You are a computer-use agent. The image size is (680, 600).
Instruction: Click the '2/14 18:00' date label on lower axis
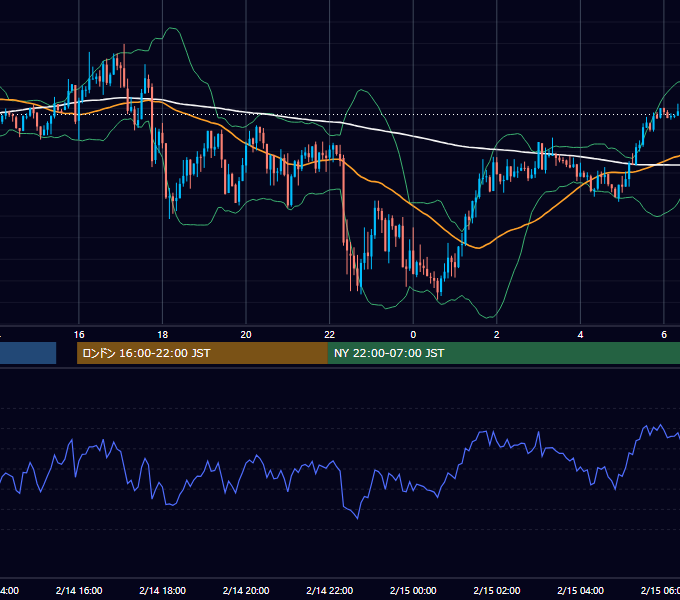pyautogui.click(x=163, y=590)
